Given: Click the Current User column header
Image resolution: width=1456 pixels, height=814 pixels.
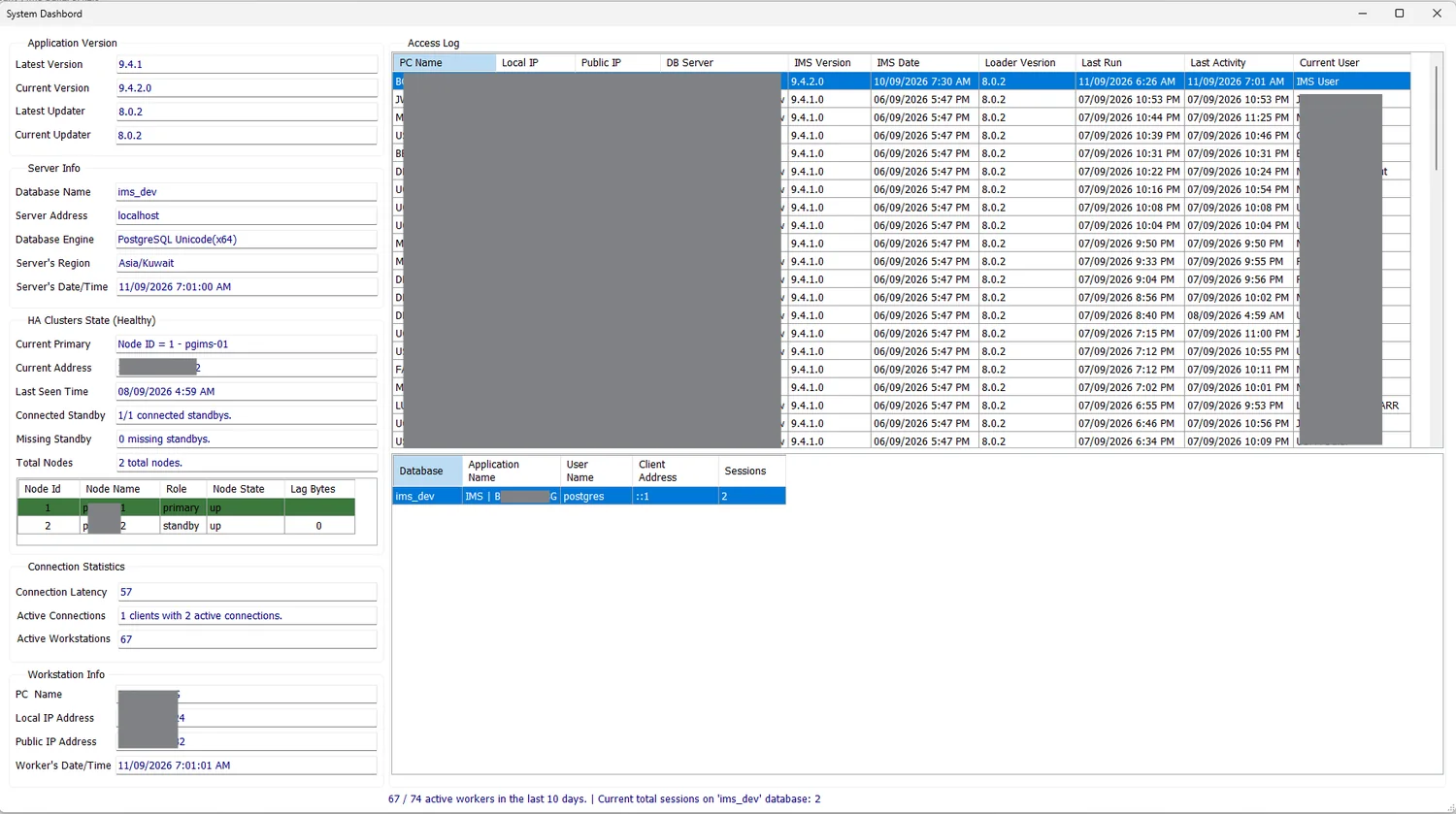Looking at the screenshot, I should click(1351, 63).
